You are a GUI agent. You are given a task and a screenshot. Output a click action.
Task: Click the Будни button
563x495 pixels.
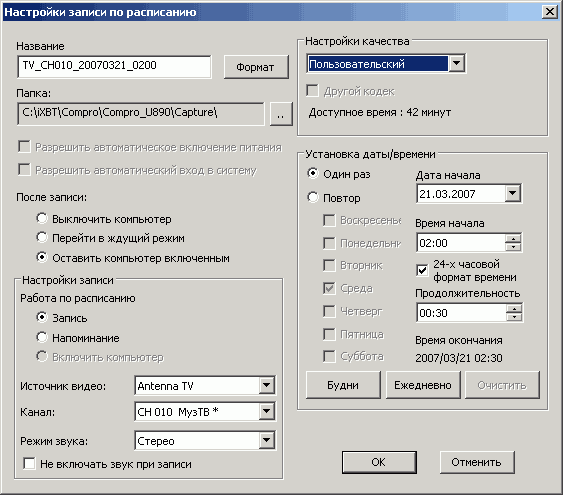(x=343, y=385)
